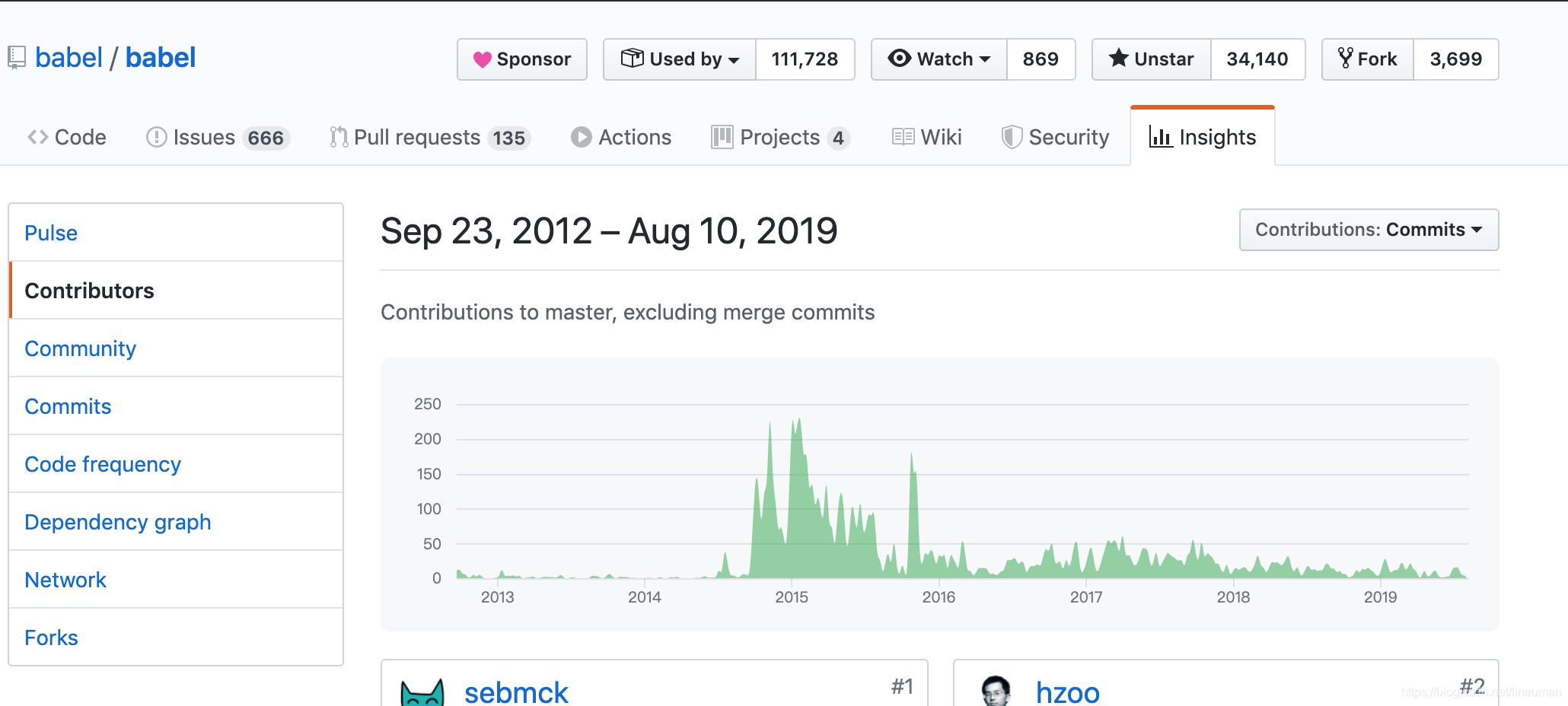Click the repository book icon
1568x706 pixels.
pos(16,59)
